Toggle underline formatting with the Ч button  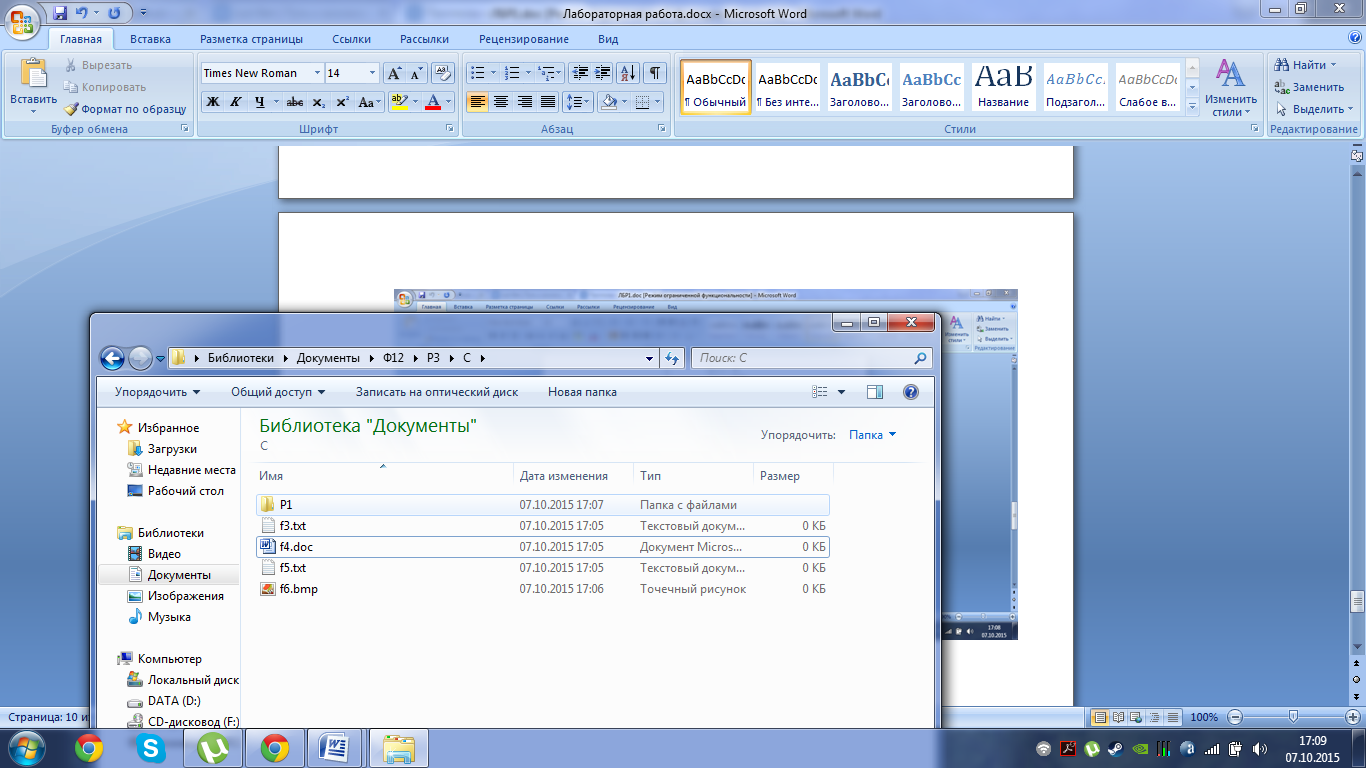(x=261, y=102)
